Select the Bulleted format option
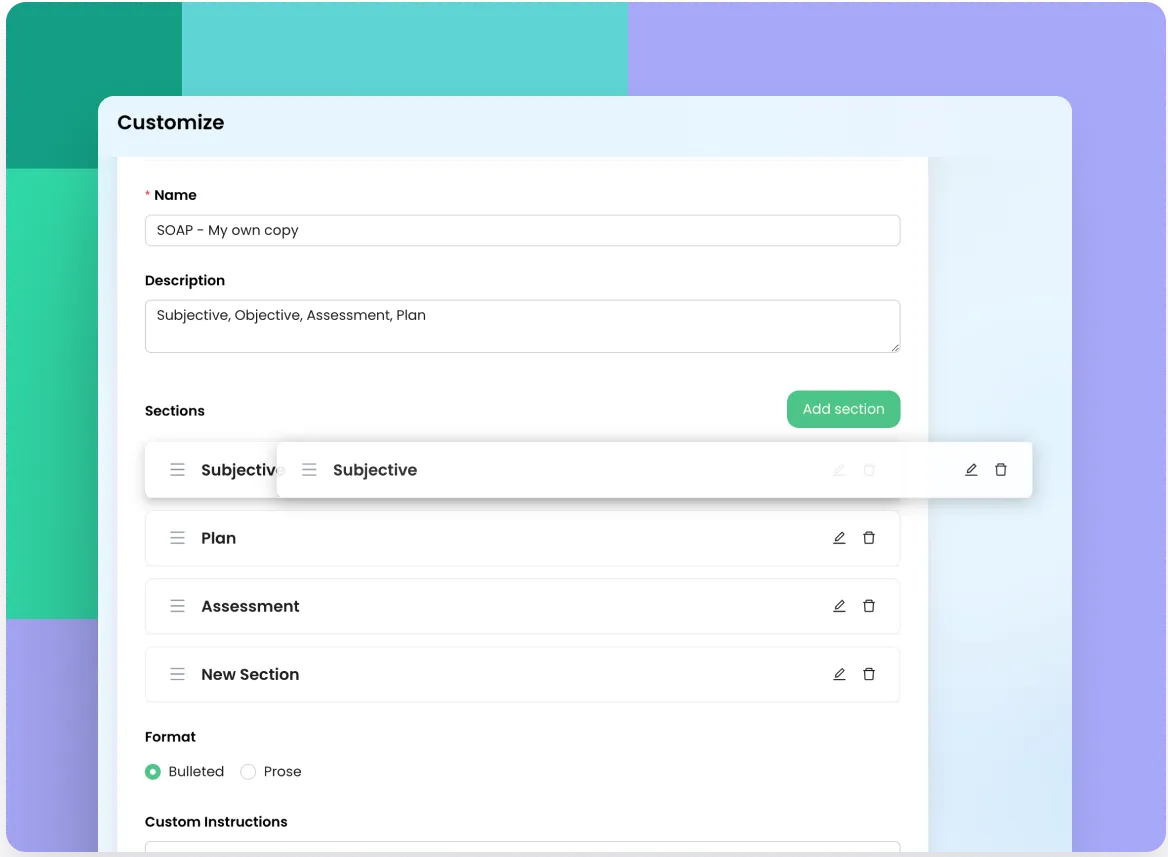This screenshot has height=857, width=1168. pos(153,772)
